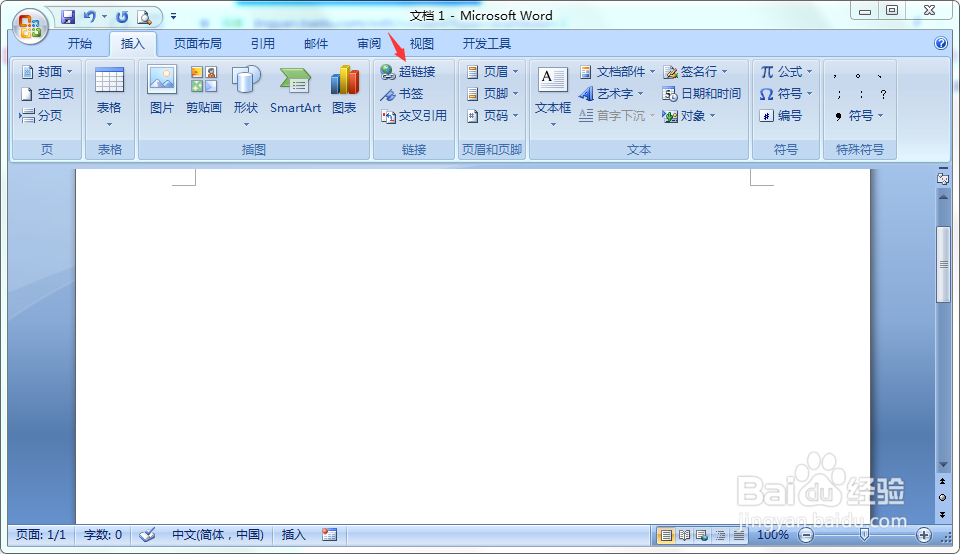Screen dimensions: 960x554
Task: Switch to Full Screen Reading view
Action: 684,536
